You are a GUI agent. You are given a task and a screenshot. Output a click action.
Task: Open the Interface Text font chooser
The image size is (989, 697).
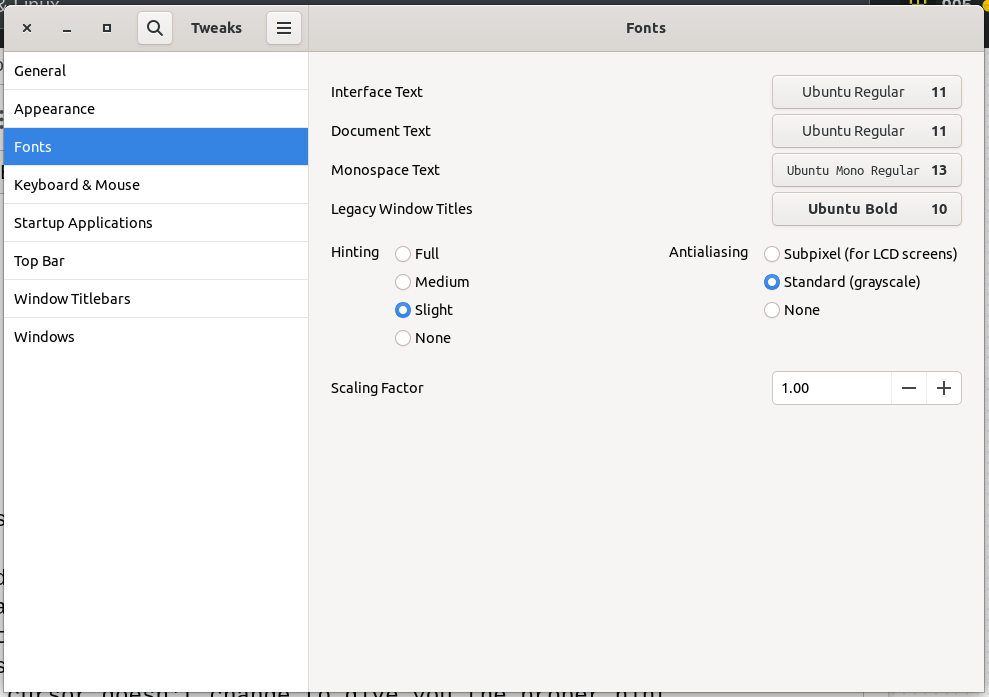tap(866, 92)
